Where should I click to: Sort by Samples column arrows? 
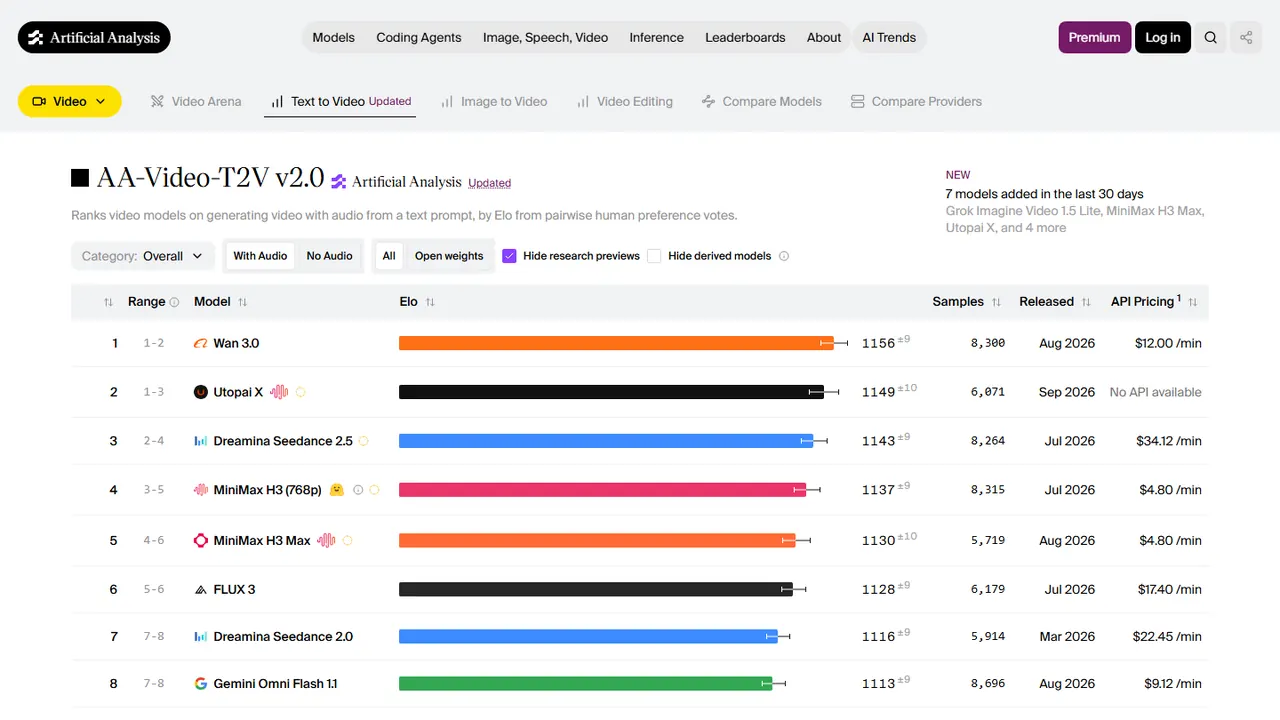coord(996,302)
